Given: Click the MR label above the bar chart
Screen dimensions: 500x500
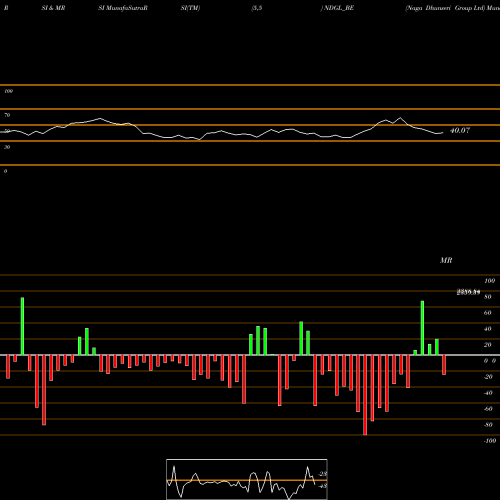Looking at the screenshot, I should [446, 260].
